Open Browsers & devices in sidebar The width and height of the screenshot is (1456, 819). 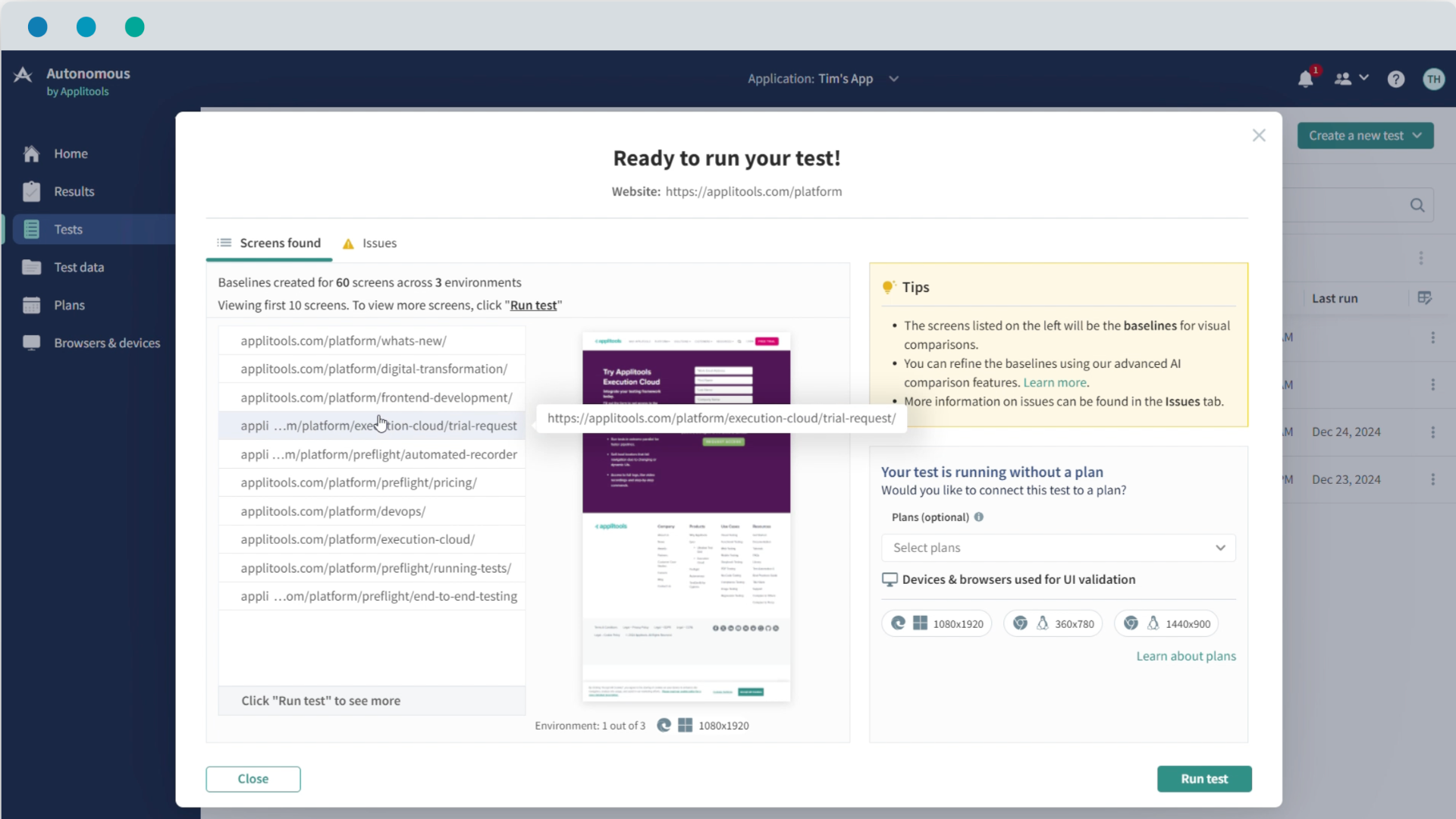point(107,343)
